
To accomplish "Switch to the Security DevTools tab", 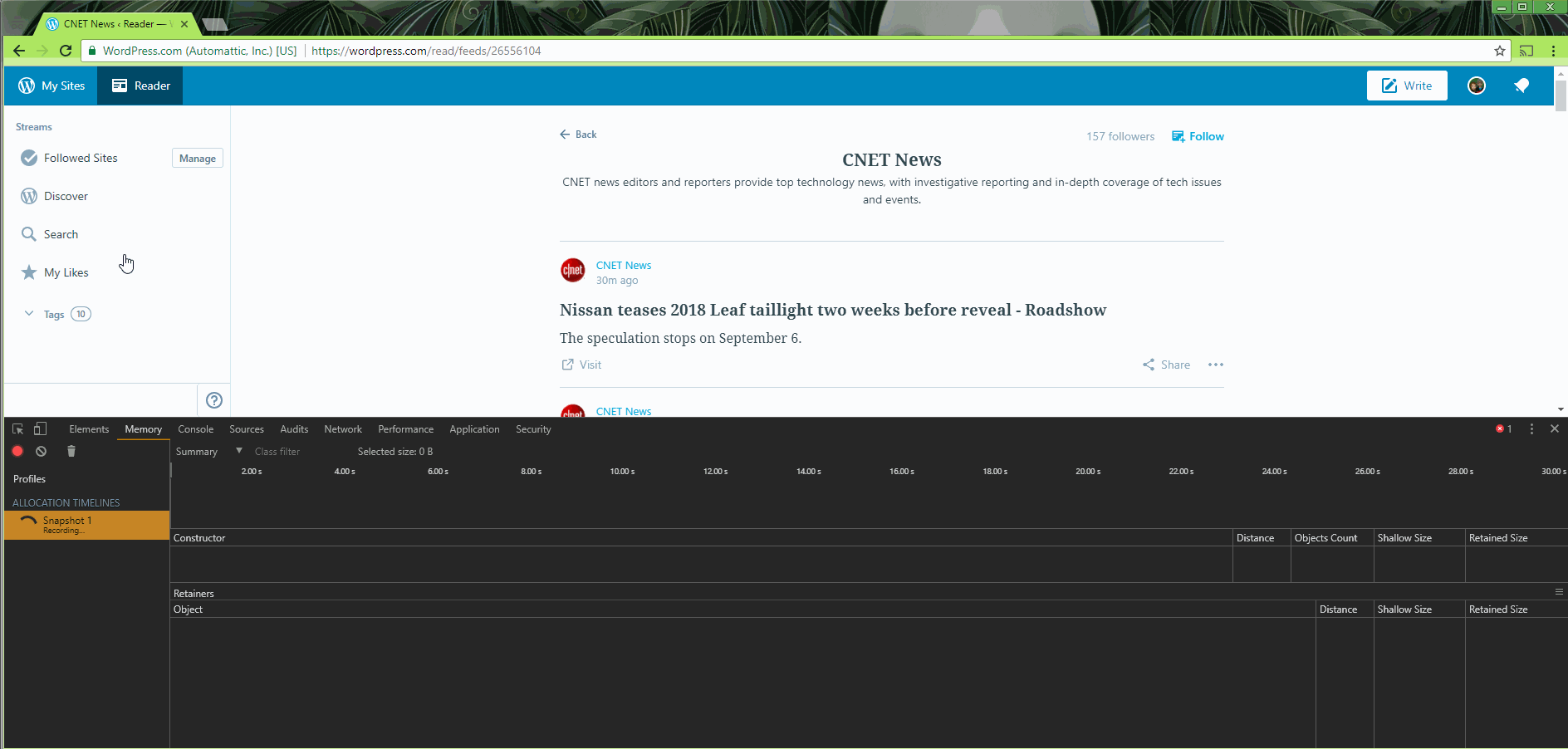I will pyautogui.click(x=533, y=429).
